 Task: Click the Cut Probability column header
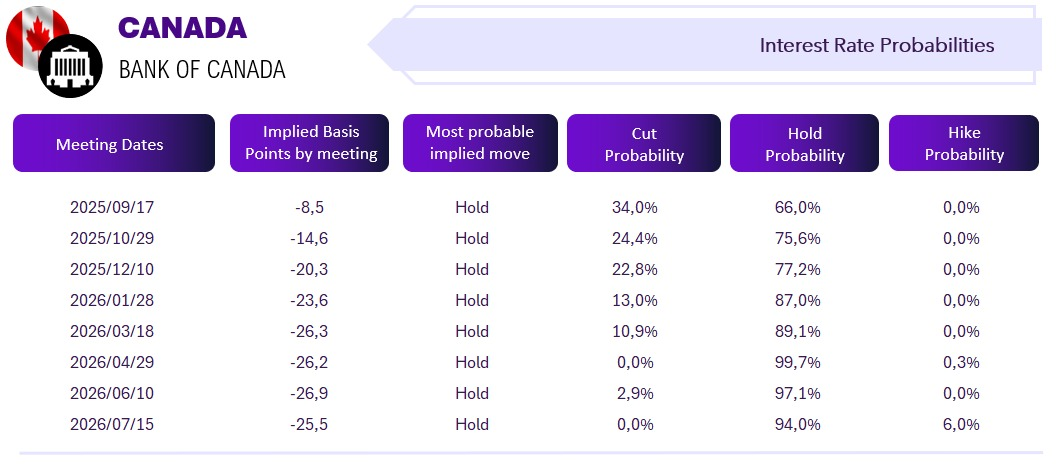pos(644,143)
